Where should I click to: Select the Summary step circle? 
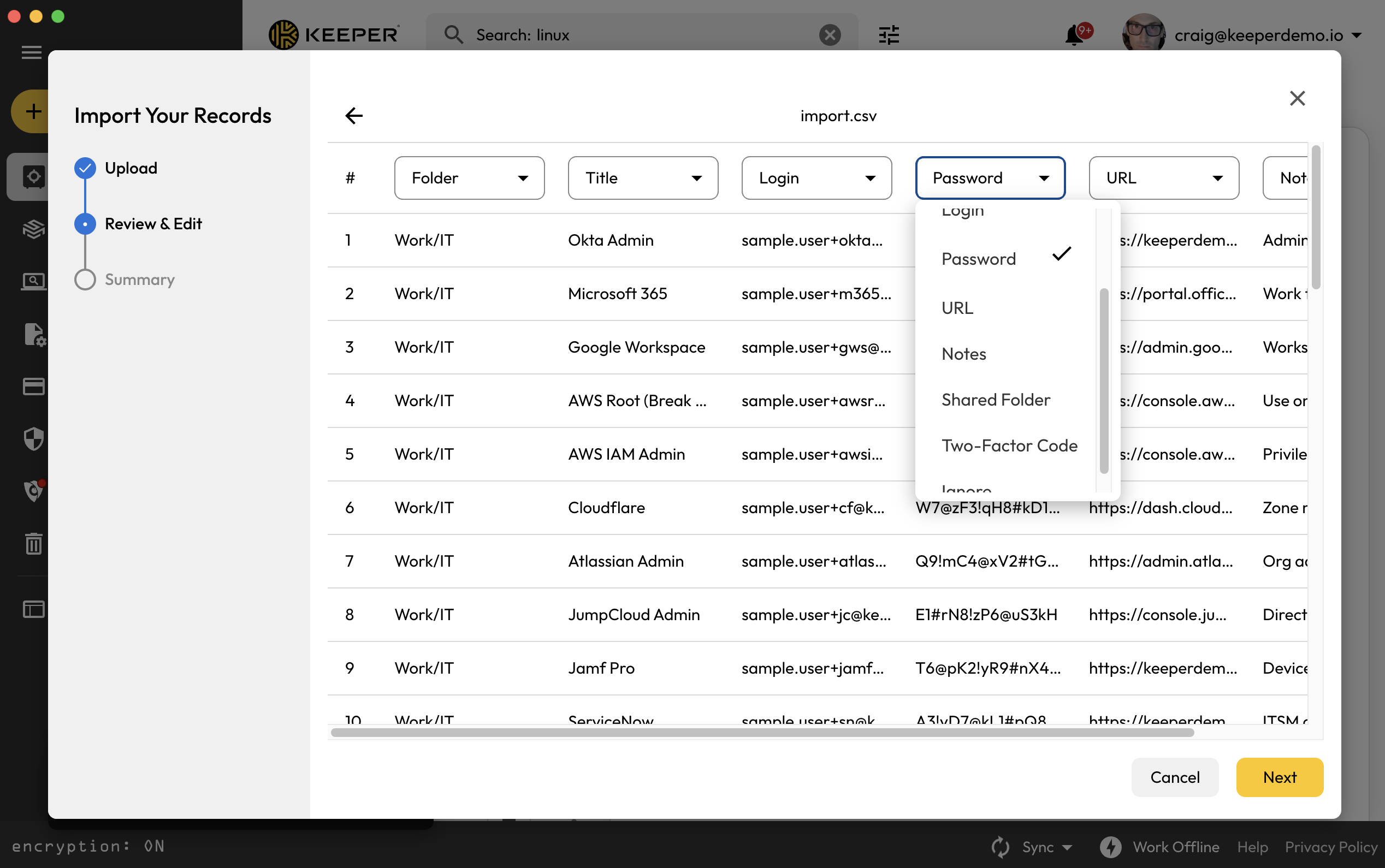(85, 280)
